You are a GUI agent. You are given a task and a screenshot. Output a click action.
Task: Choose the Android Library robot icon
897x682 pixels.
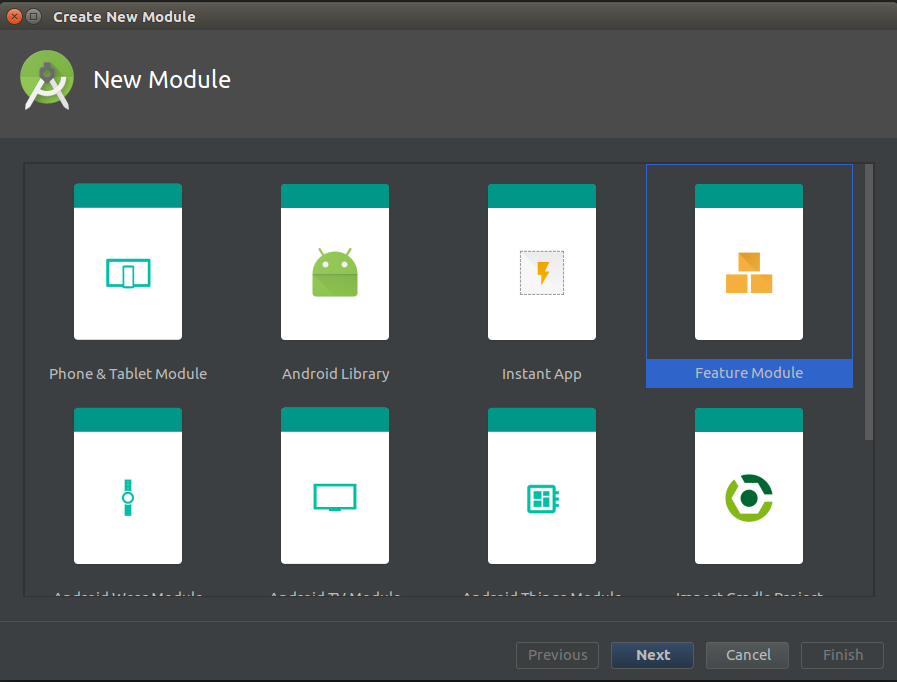click(335, 273)
